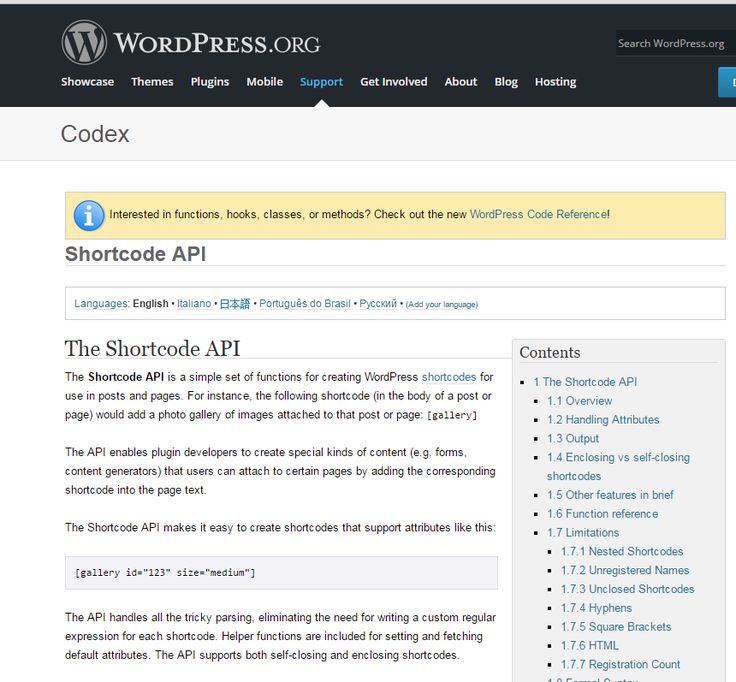Screen dimensions: 736x682
Task: Click the inline [gallery] code text
Action: [452, 415]
